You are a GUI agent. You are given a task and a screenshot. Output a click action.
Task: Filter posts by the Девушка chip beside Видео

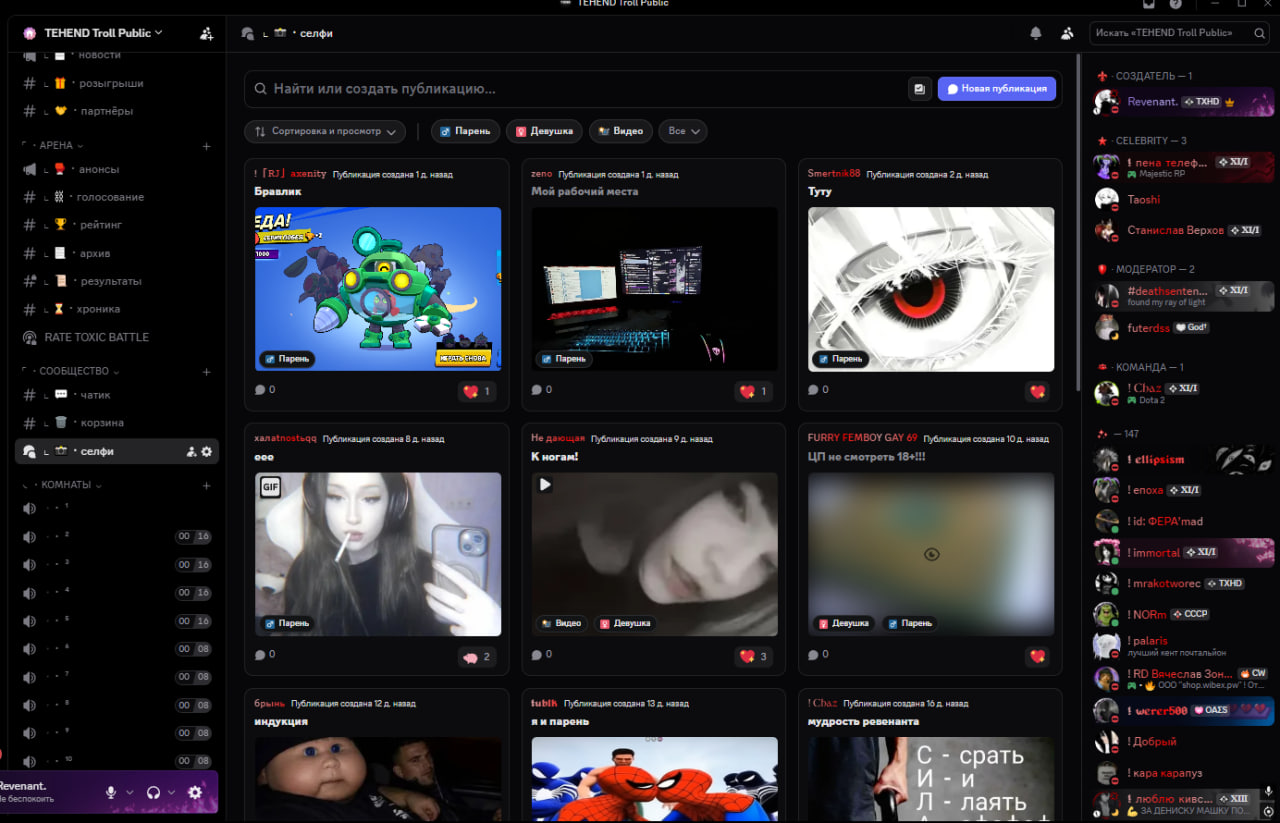(544, 131)
